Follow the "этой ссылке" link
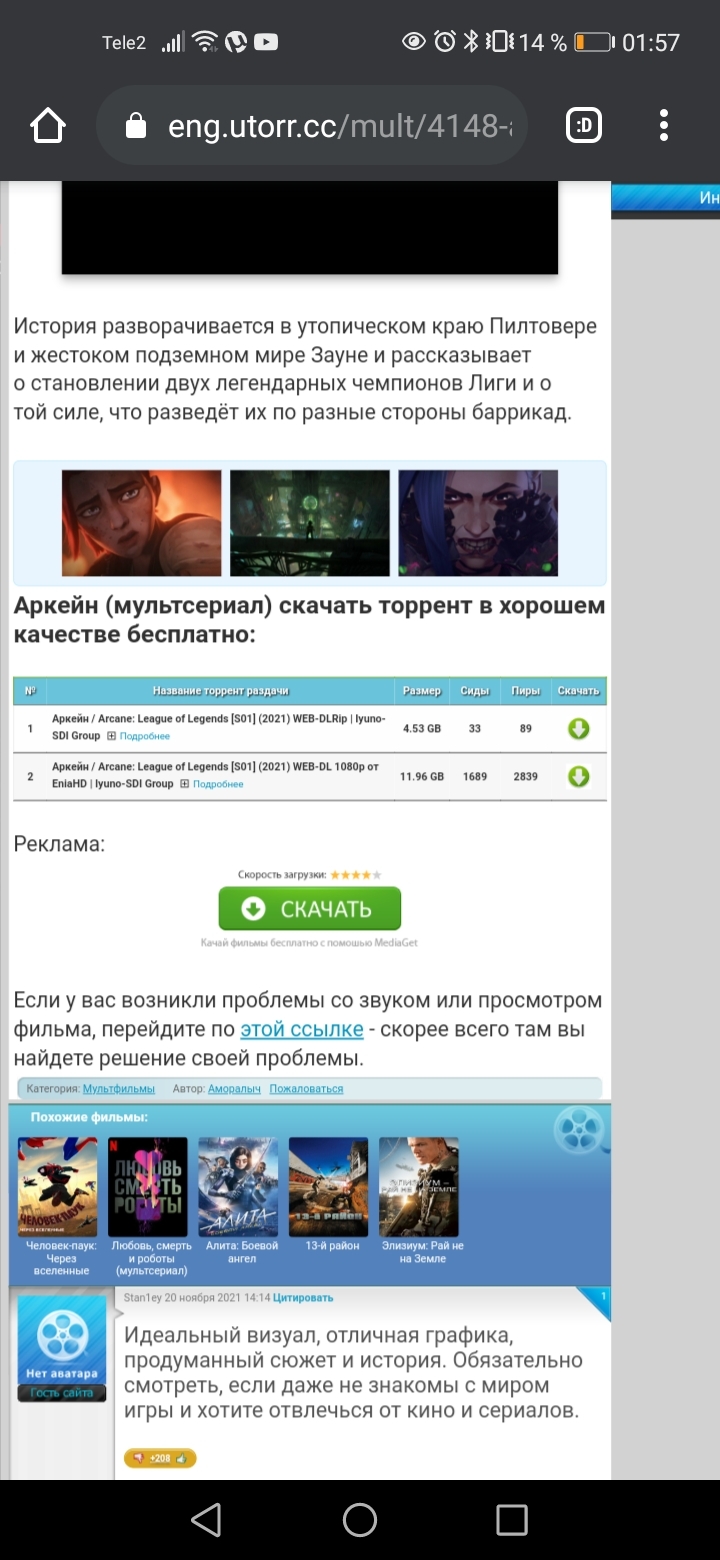This screenshot has width=720, height=1560. pyautogui.click(x=301, y=1029)
